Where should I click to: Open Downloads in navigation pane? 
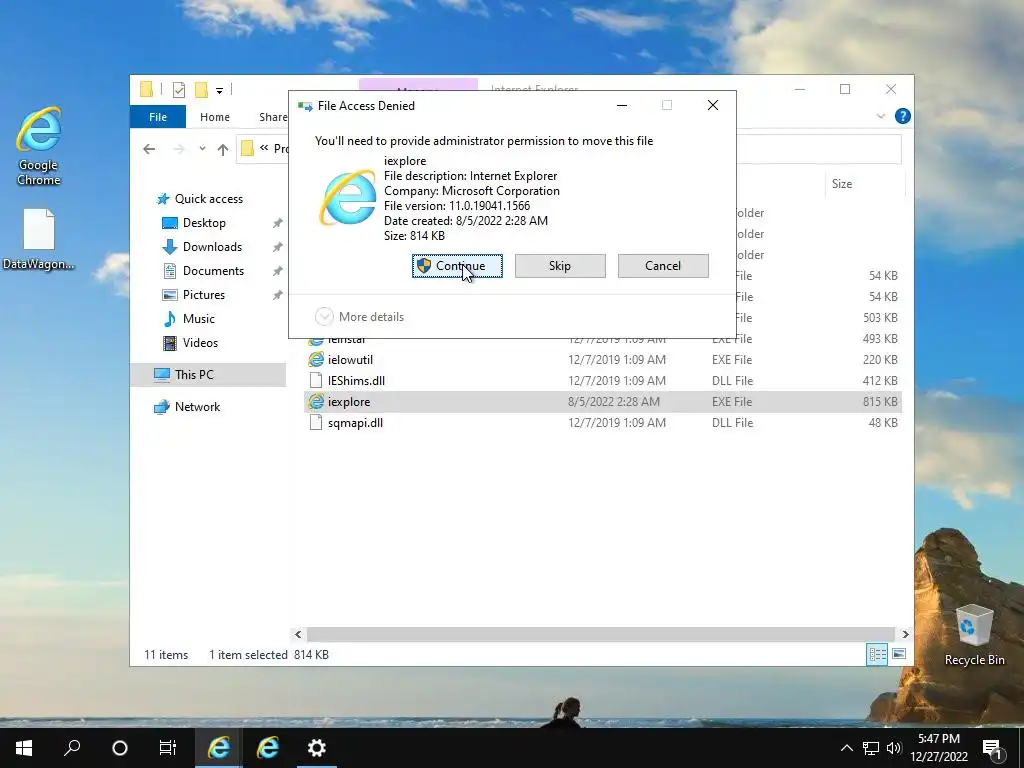coord(212,247)
